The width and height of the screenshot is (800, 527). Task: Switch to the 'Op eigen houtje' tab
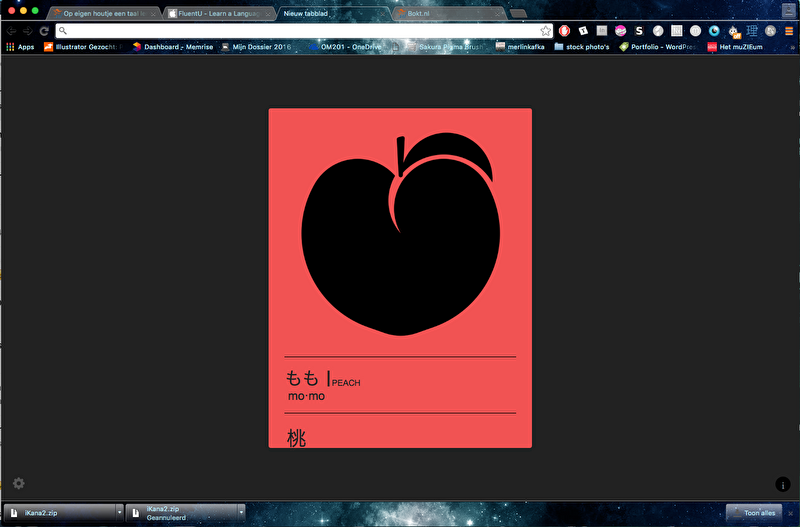click(x=102, y=14)
